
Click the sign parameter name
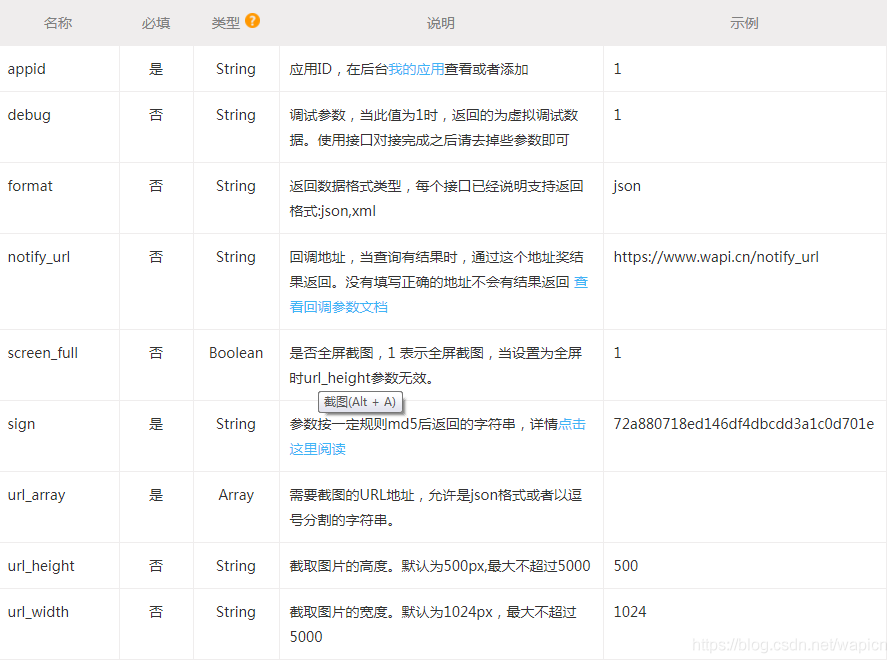21,424
